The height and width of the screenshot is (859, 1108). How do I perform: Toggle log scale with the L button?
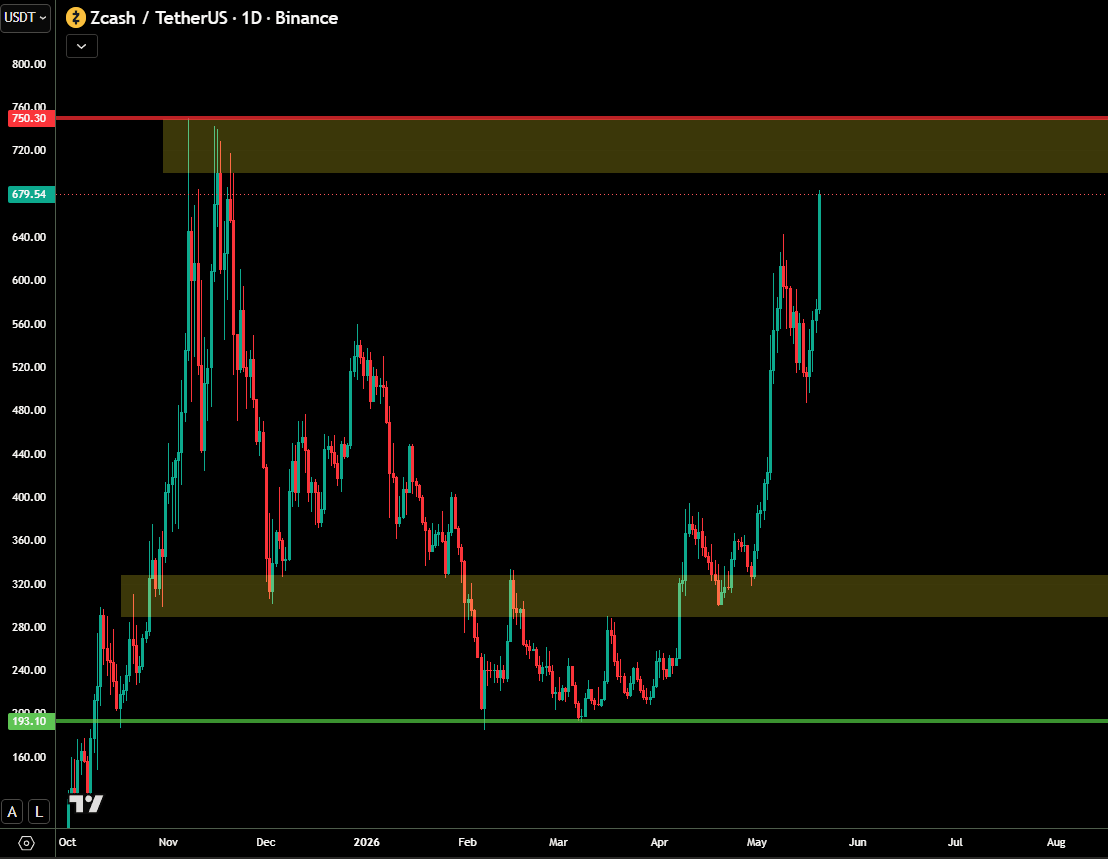[39, 812]
